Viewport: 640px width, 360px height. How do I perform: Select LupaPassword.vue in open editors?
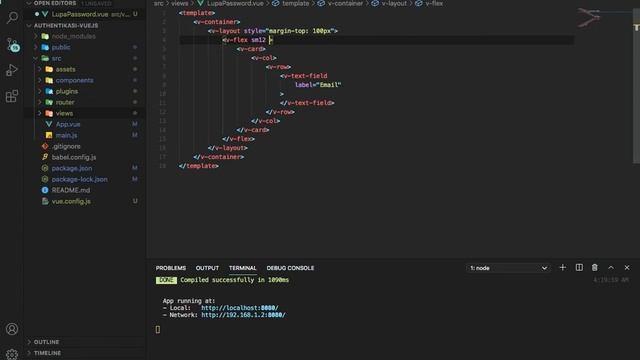pyautogui.click(x=80, y=14)
